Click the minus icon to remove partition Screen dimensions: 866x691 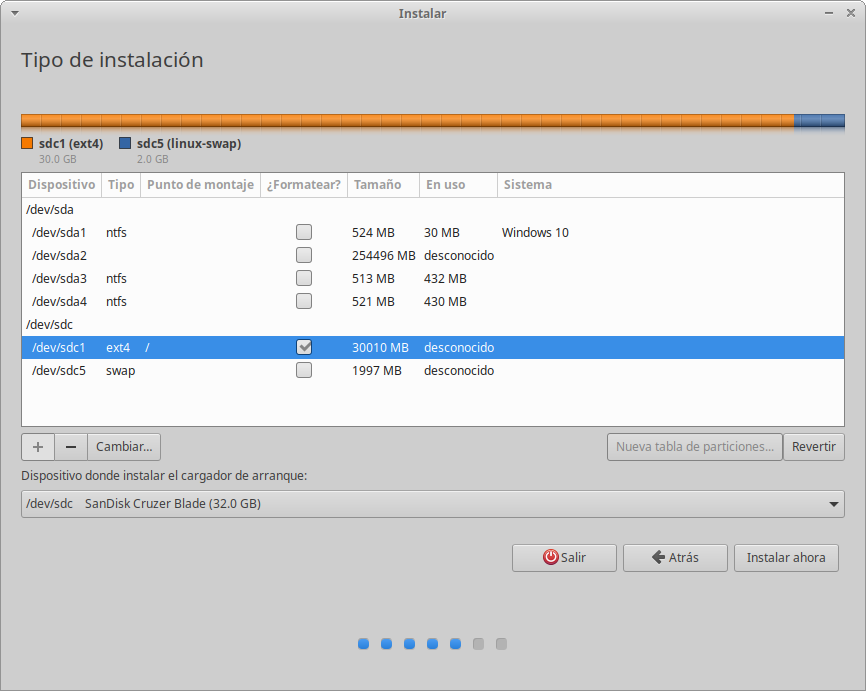70,446
